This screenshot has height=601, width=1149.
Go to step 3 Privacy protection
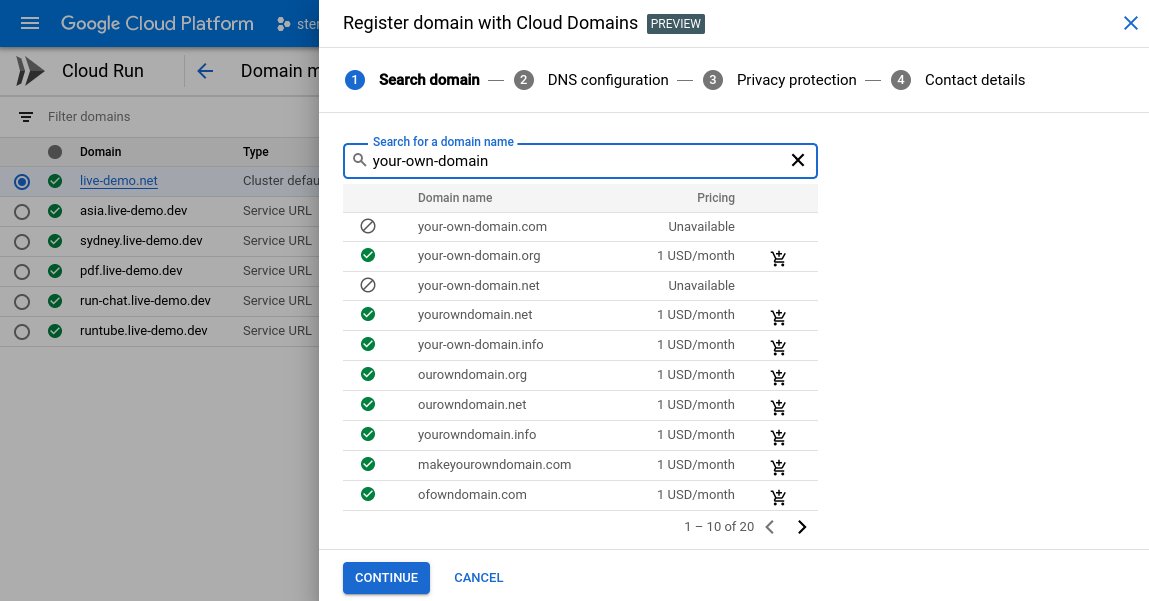(x=780, y=80)
